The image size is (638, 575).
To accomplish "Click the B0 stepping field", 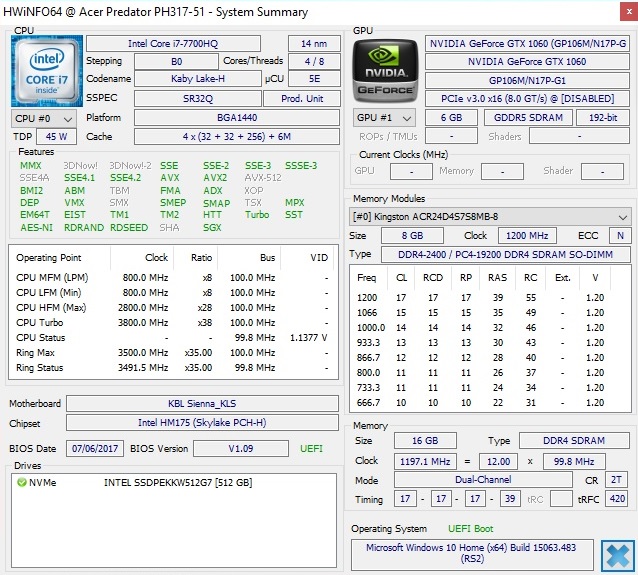I will coord(176,61).
